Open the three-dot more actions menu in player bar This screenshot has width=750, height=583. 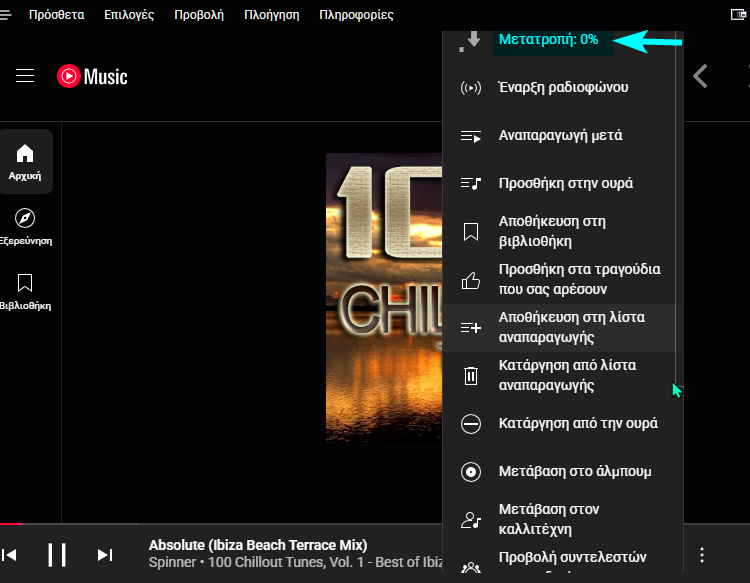pyautogui.click(x=702, y=555)
